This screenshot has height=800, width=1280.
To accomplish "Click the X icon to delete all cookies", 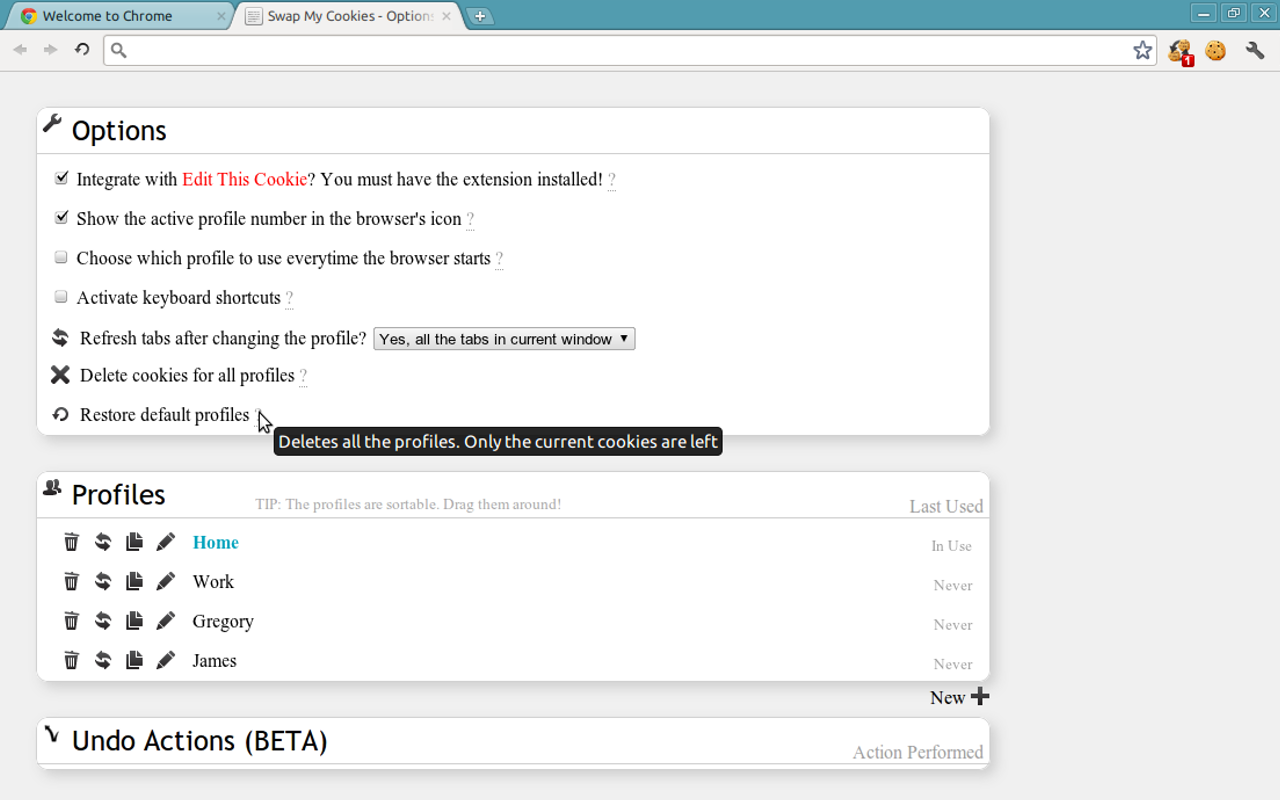I will pyautogui.click(x=60, y=375).
